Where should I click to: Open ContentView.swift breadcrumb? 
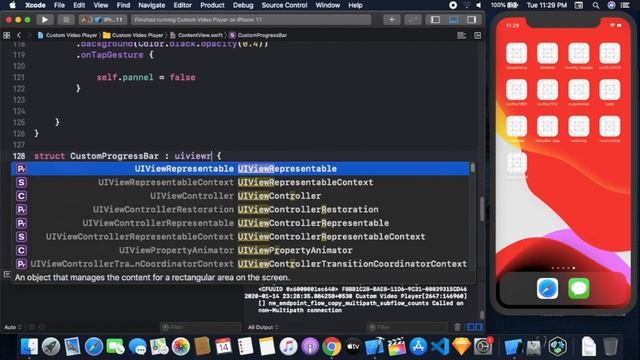click(x=197, y=36)
